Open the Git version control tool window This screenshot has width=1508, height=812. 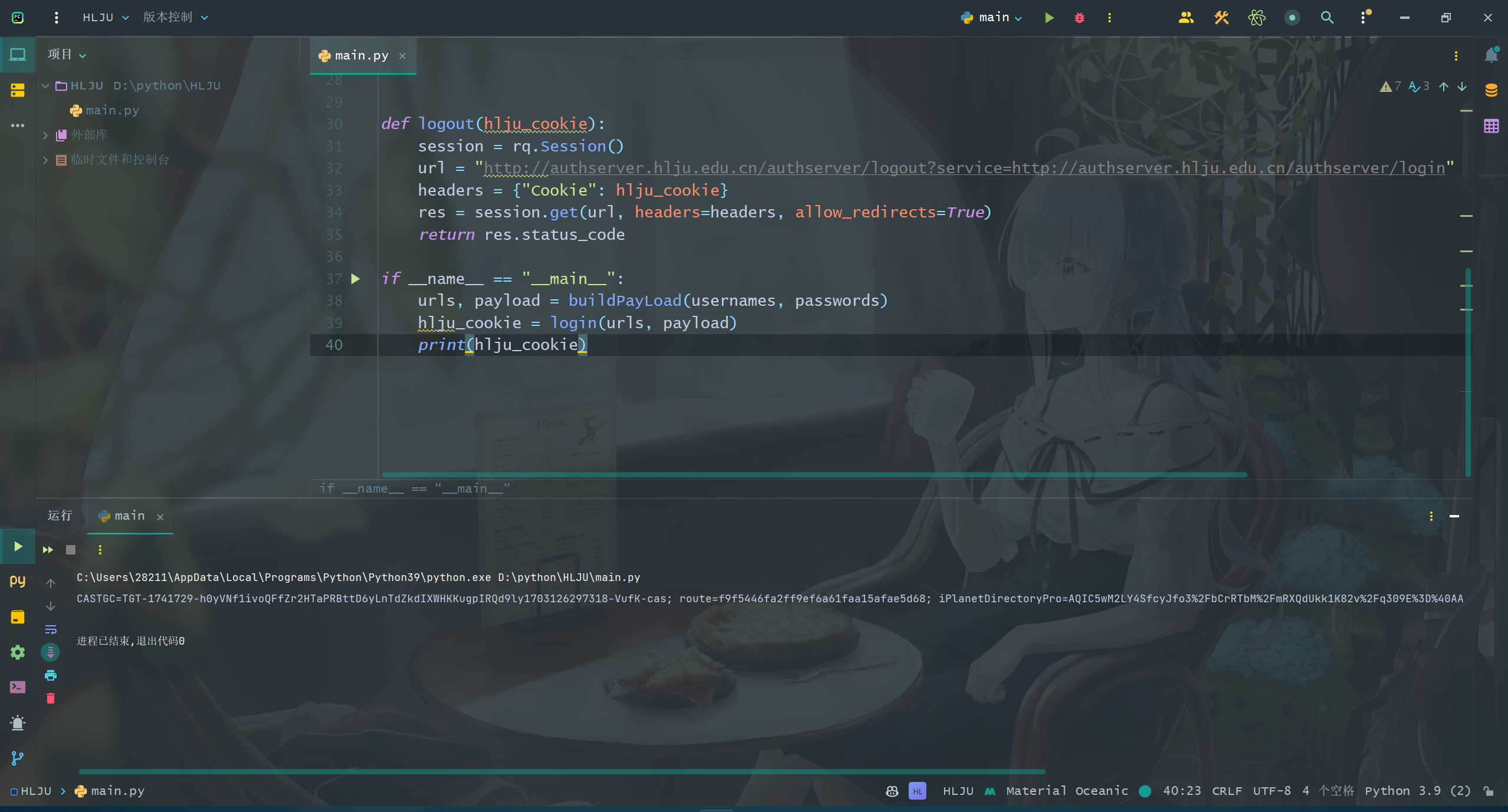pyautogui.click(x=18, y=758)
